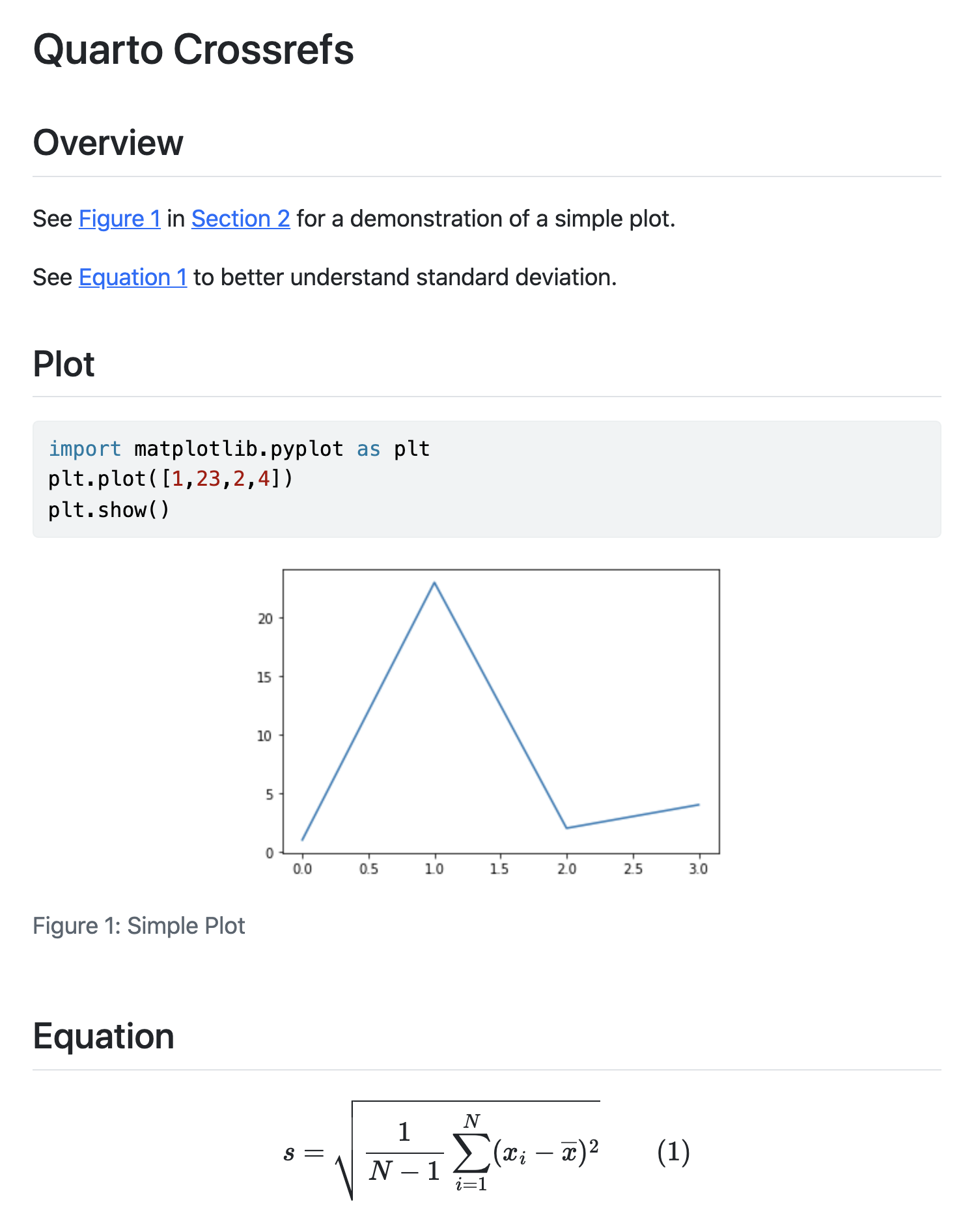Click the Figure 1: Simple Plot caption
Viewport: 974px width, 1232px height.
pyautogui.click(x=139, y=926)
